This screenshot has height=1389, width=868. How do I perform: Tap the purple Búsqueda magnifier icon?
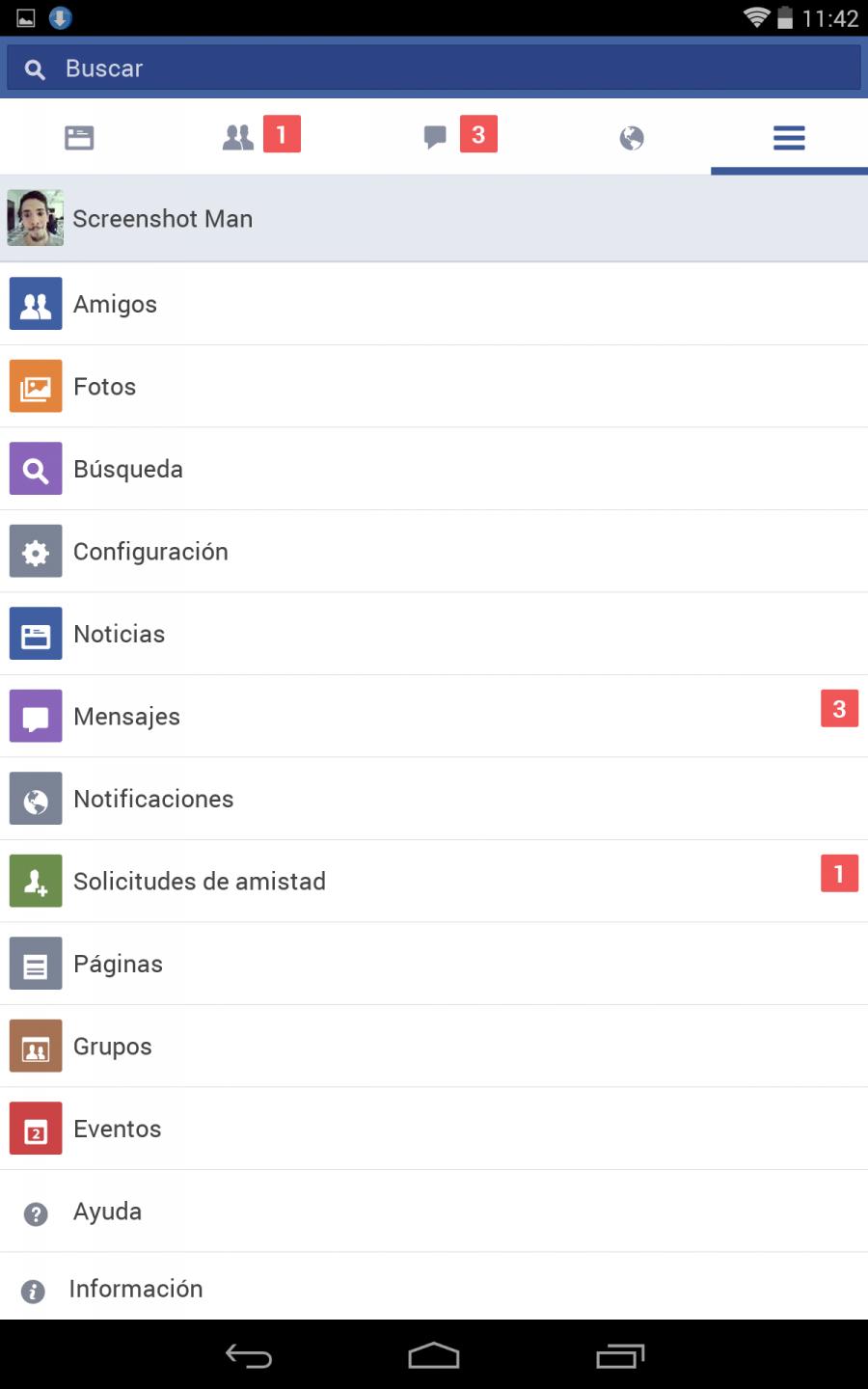[x=36, y=469]
